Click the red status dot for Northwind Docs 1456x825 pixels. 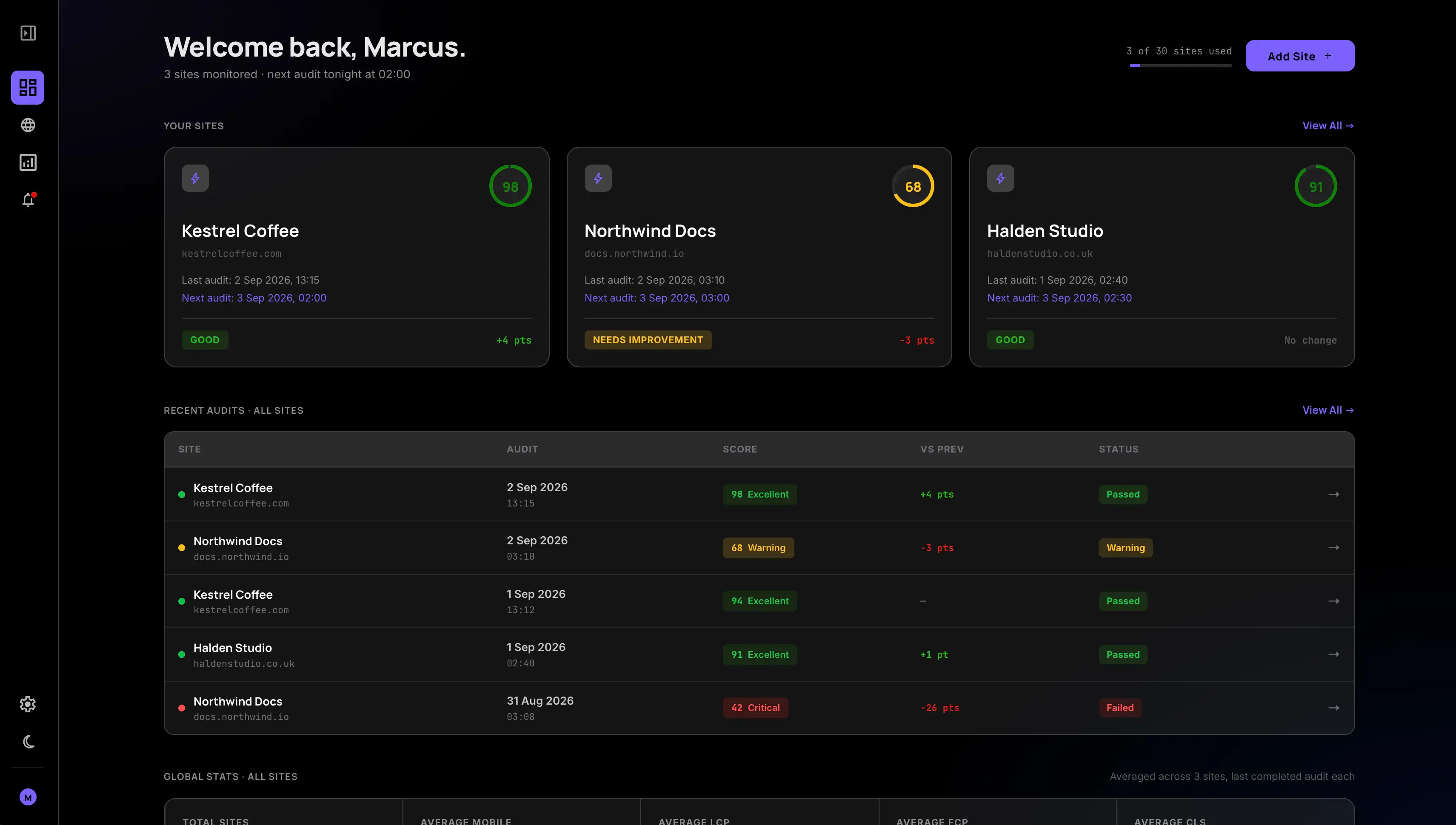click(x=181, y=708)
